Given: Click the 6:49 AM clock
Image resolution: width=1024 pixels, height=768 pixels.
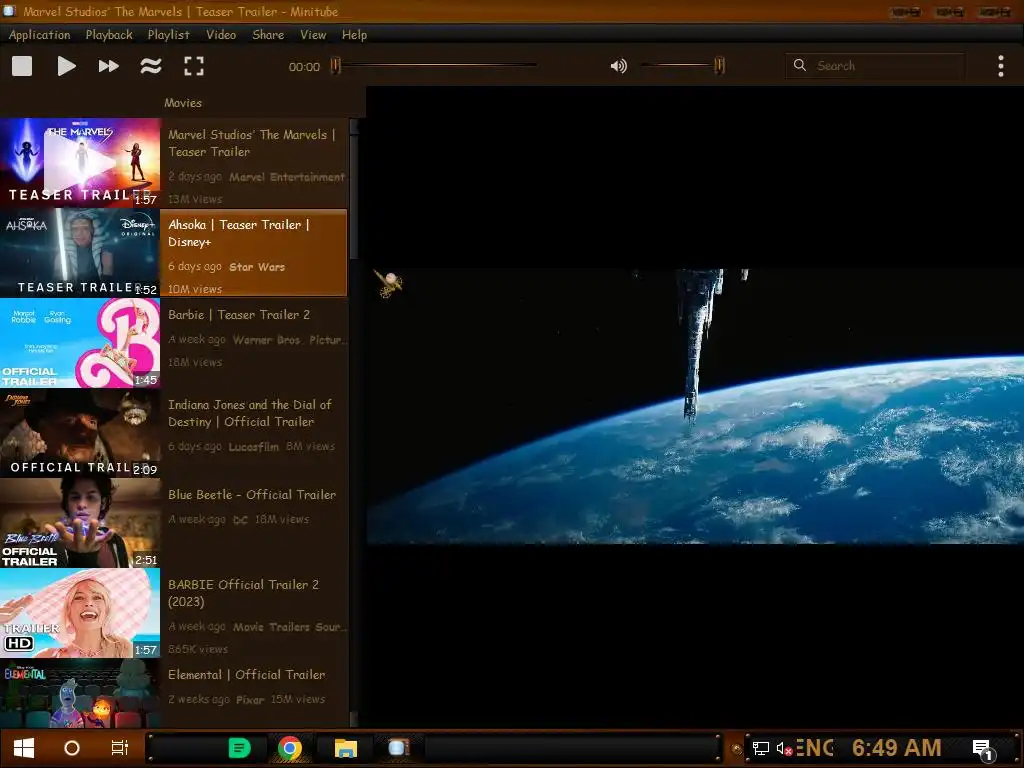Looking at the screenshot, I should (897, 748).
